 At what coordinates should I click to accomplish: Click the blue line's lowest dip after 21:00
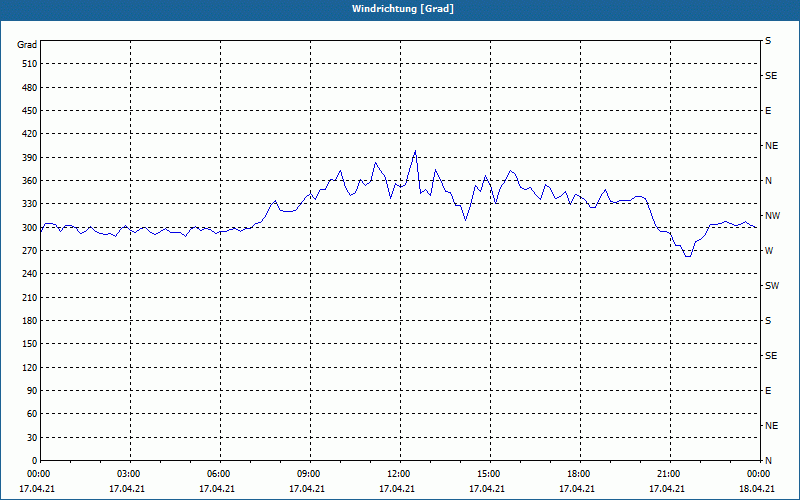688,256
